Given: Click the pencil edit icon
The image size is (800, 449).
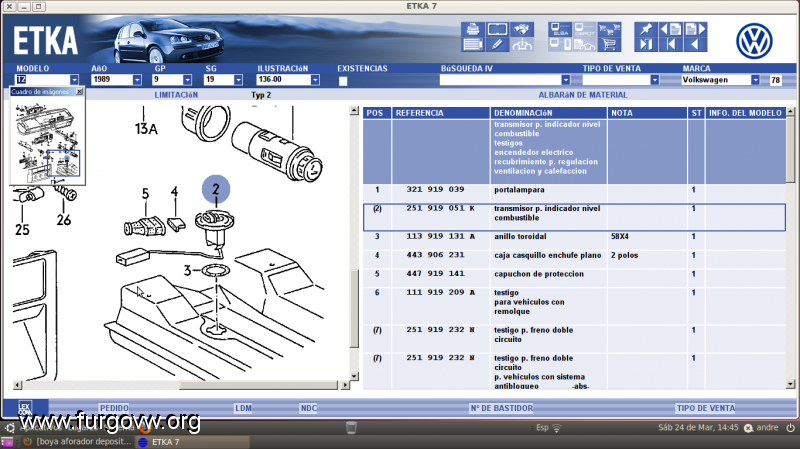Looking at the screenshot, I should pyautogui.click(x=497, y=44).
